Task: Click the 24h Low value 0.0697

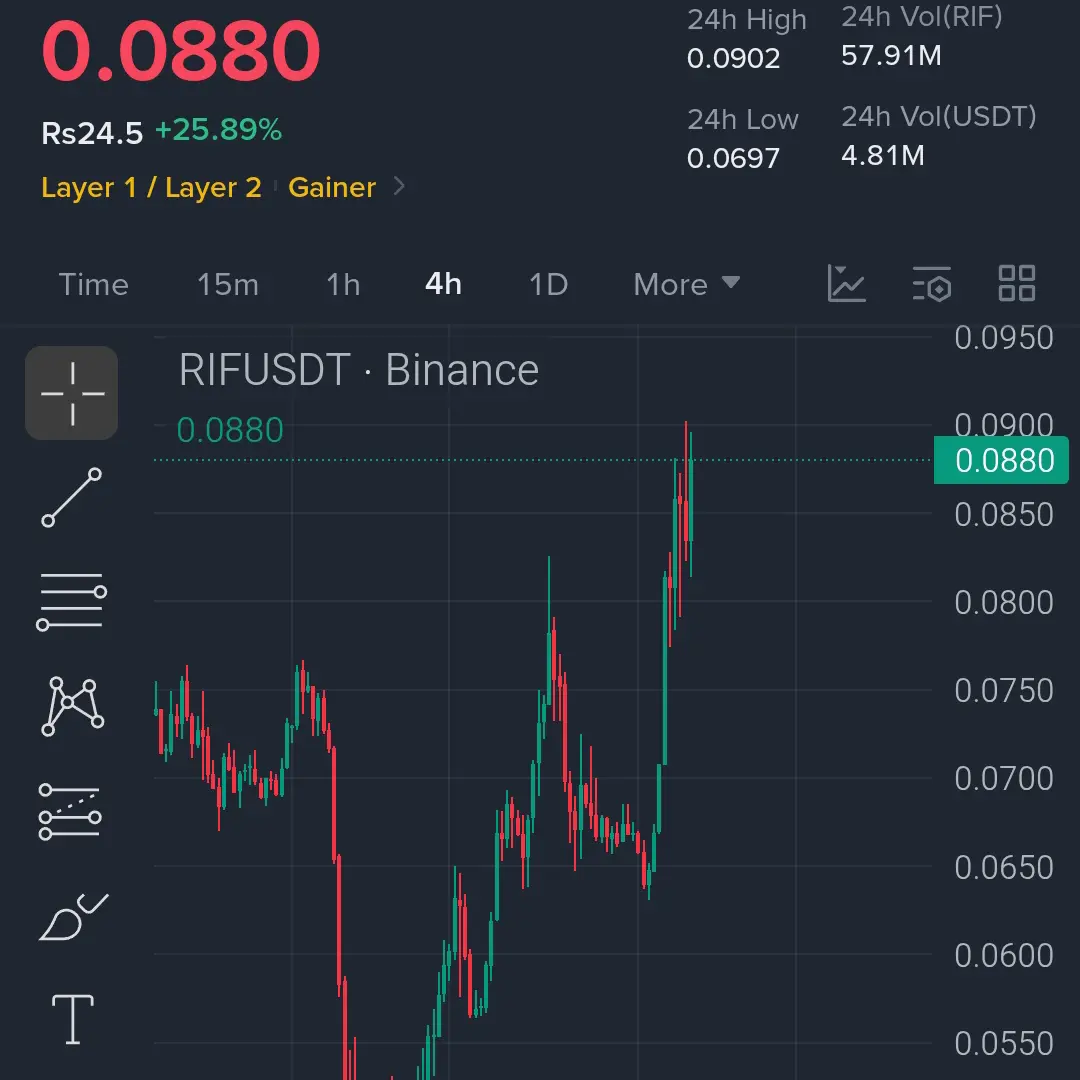Action: point(734,158)
